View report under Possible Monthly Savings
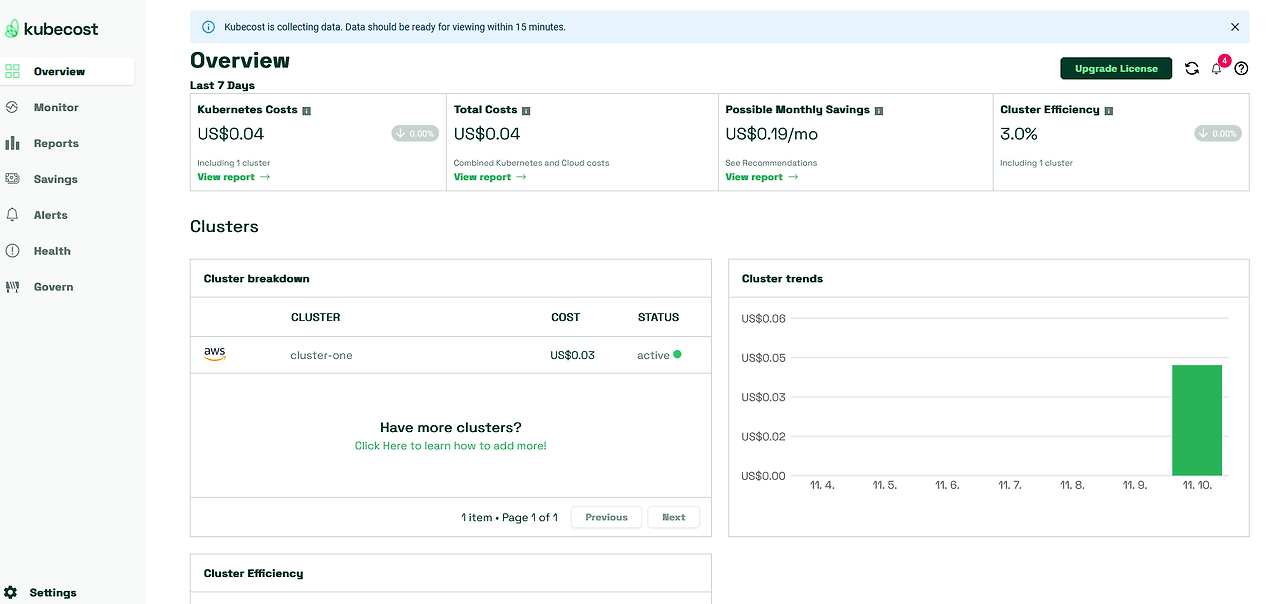The height and width of the screenshot is (604, 1280). click(x=762, y=177)
